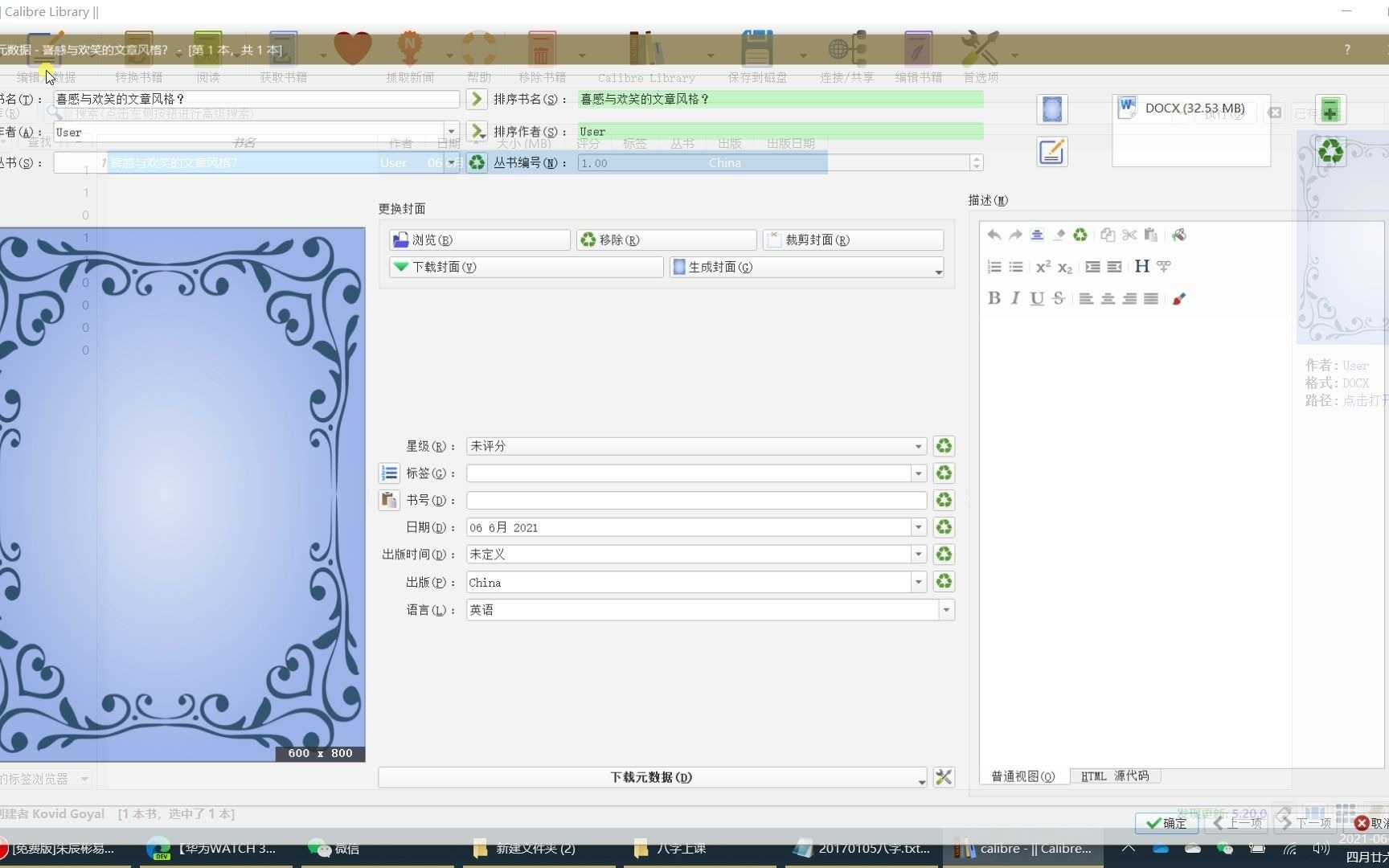Click arrow to generate author sort

(x=477, y=131)
